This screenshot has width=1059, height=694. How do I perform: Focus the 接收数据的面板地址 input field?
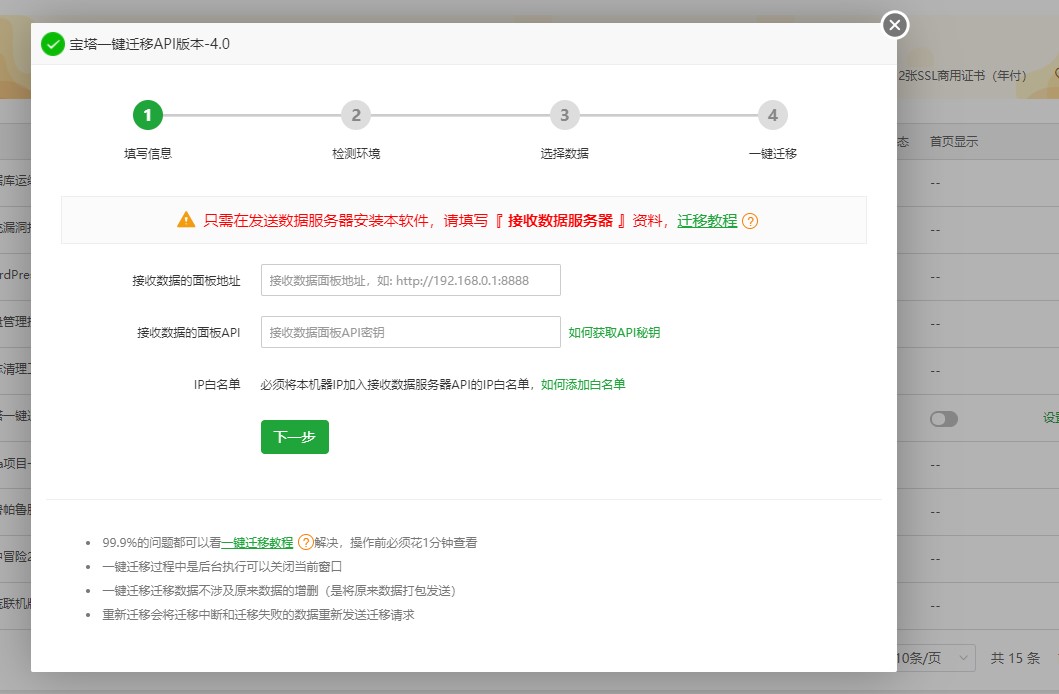tap(411, 280)
